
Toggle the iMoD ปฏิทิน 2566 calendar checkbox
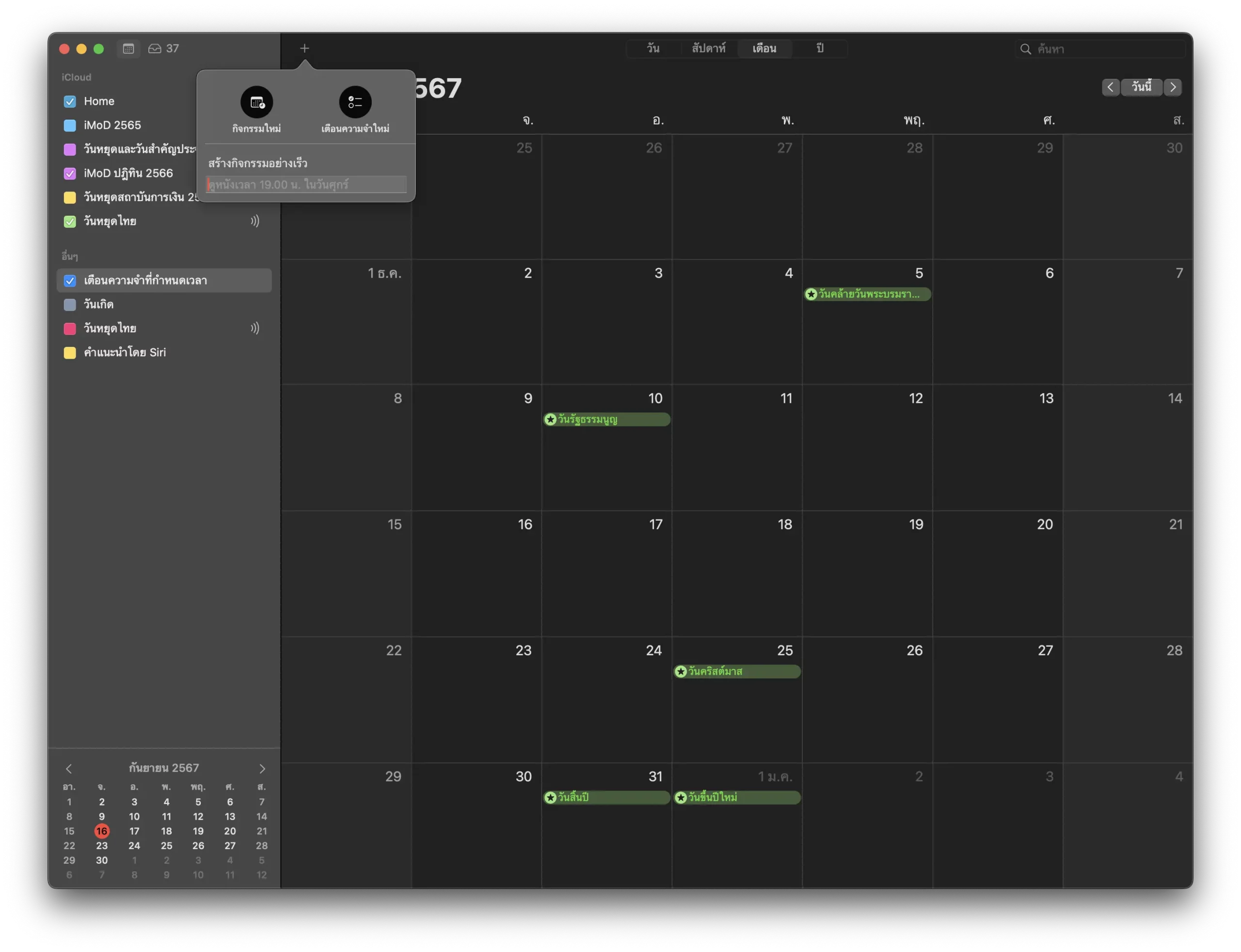(70, 174)
